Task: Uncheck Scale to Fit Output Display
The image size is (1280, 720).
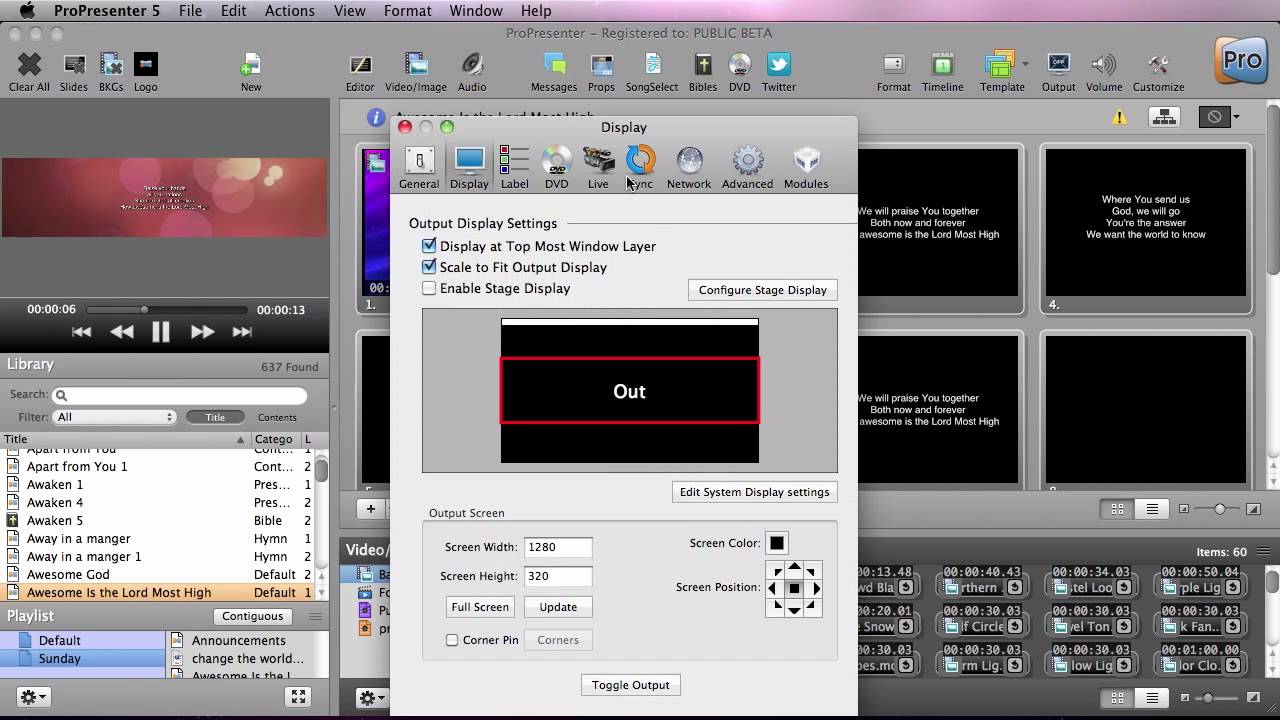Action: [429, 267]
